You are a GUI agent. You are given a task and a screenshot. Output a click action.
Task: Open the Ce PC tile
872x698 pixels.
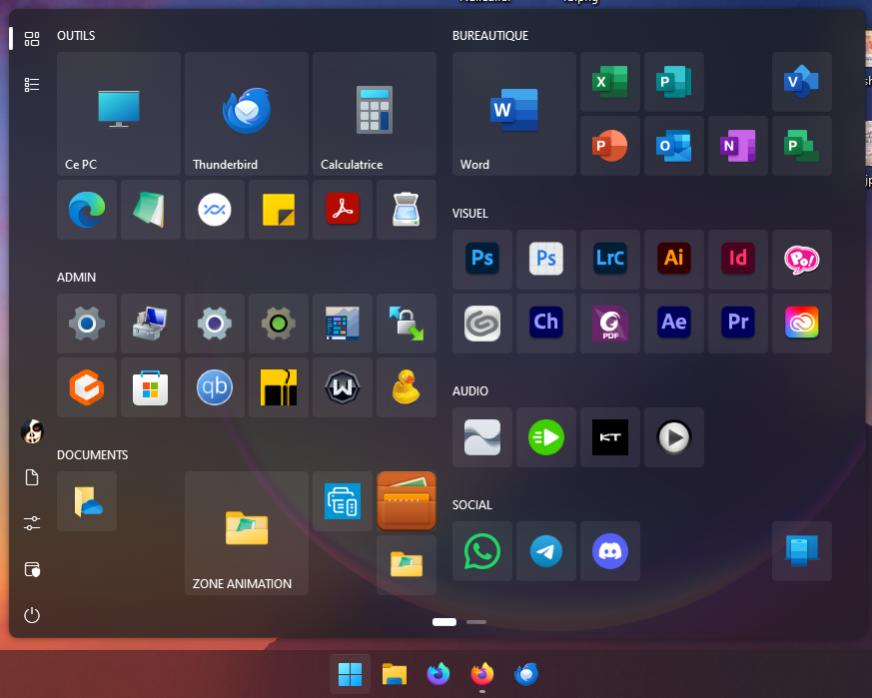click(x=118, y=113)
